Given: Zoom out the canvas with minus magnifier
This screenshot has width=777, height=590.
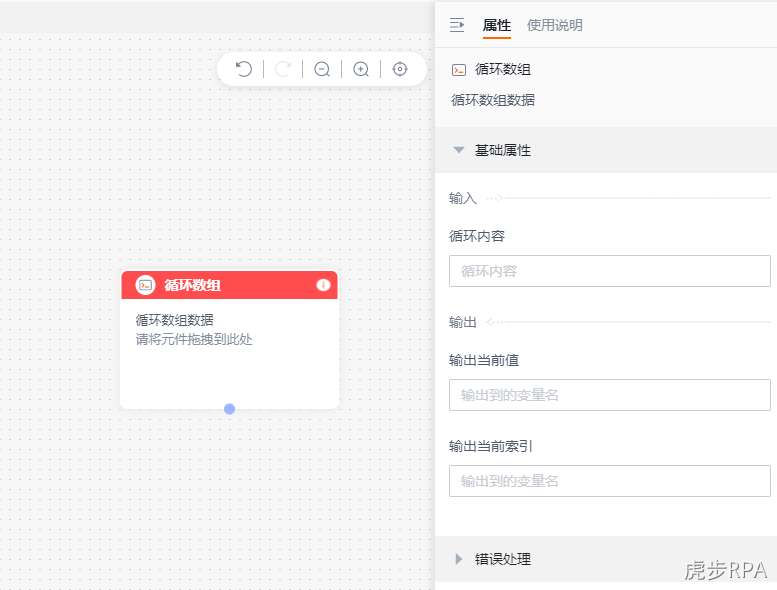Looking at the screenshot, I should [x=322, y=69].
